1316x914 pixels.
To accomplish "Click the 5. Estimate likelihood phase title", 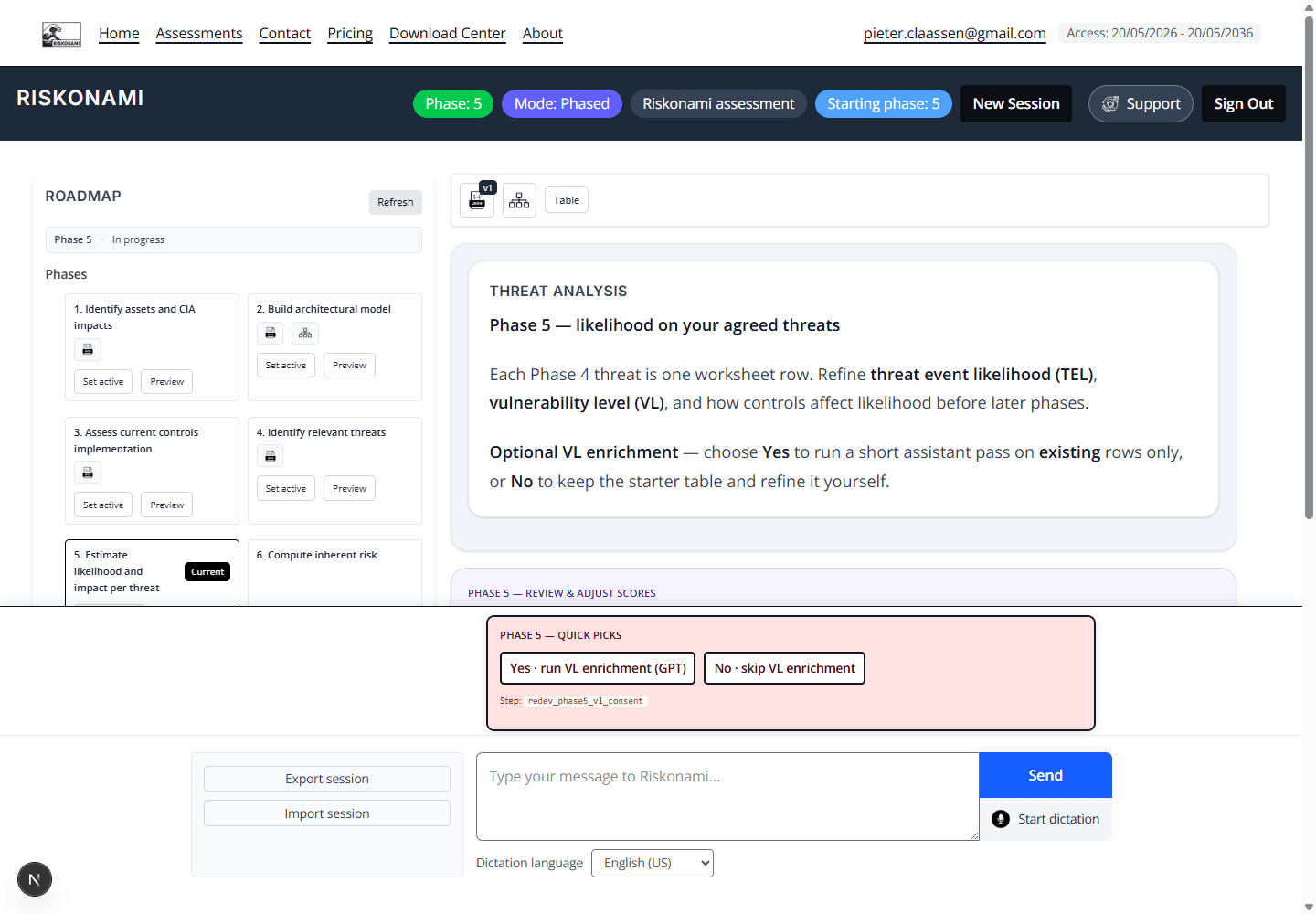I will pos(117,572).
